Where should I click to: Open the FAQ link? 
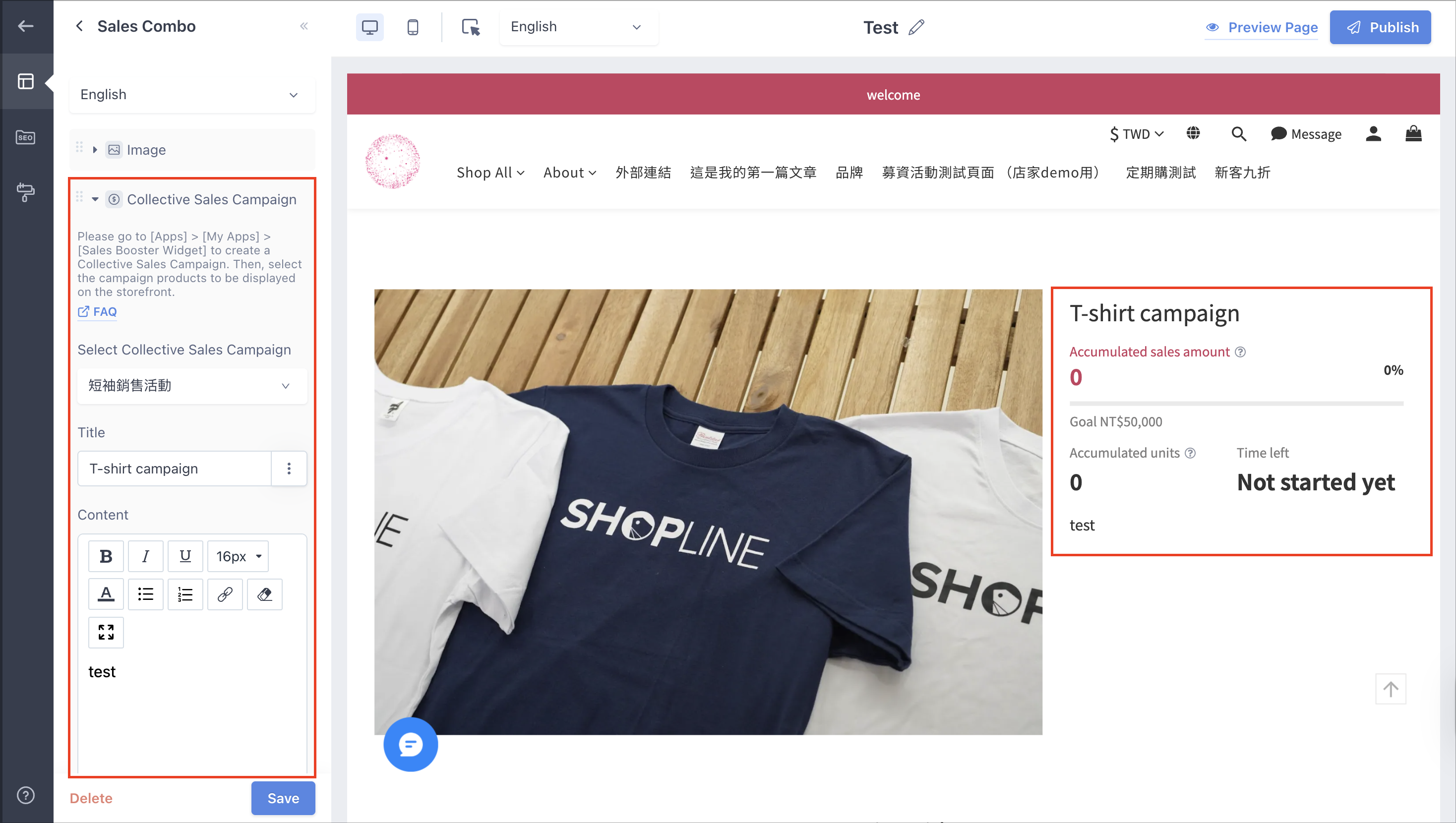click(97, 311)
